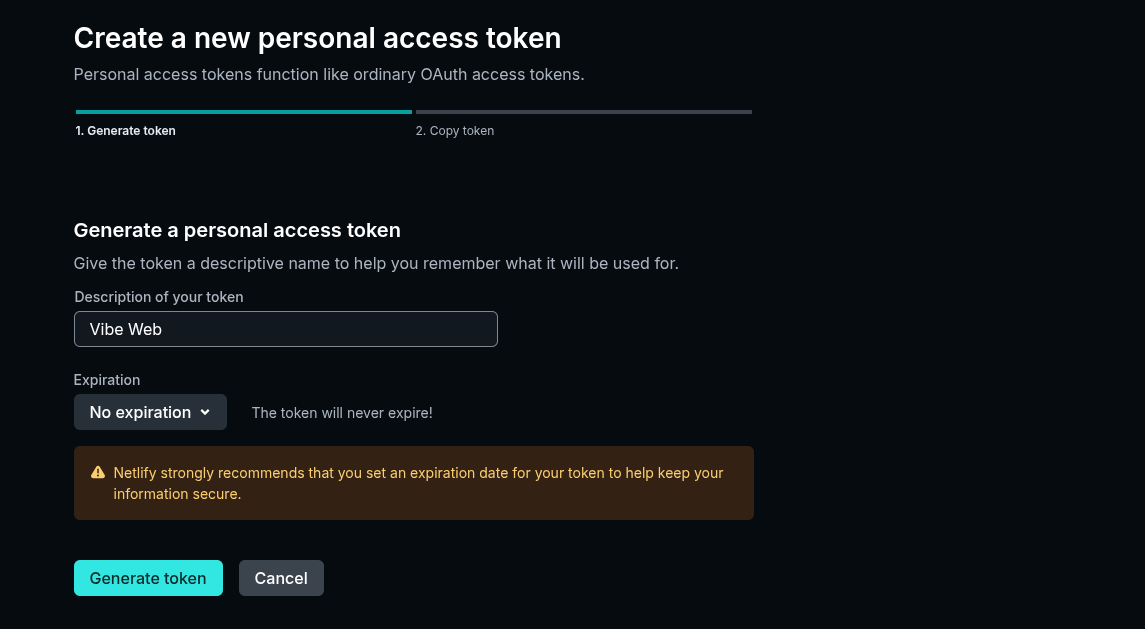Click the 'Give the token a descriptive name' hint
Viewport: 1145px width, 629px height.
click(376, 264)
